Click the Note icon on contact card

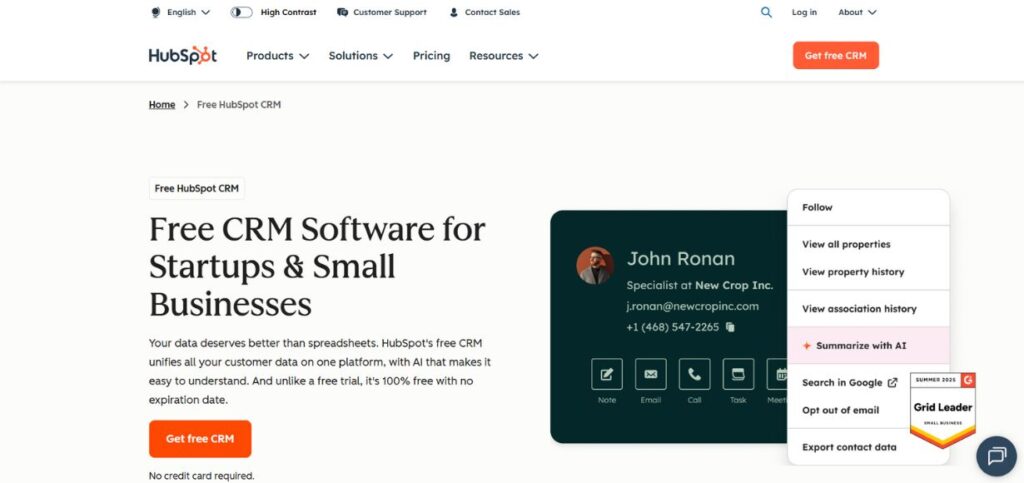click(607, 374)
